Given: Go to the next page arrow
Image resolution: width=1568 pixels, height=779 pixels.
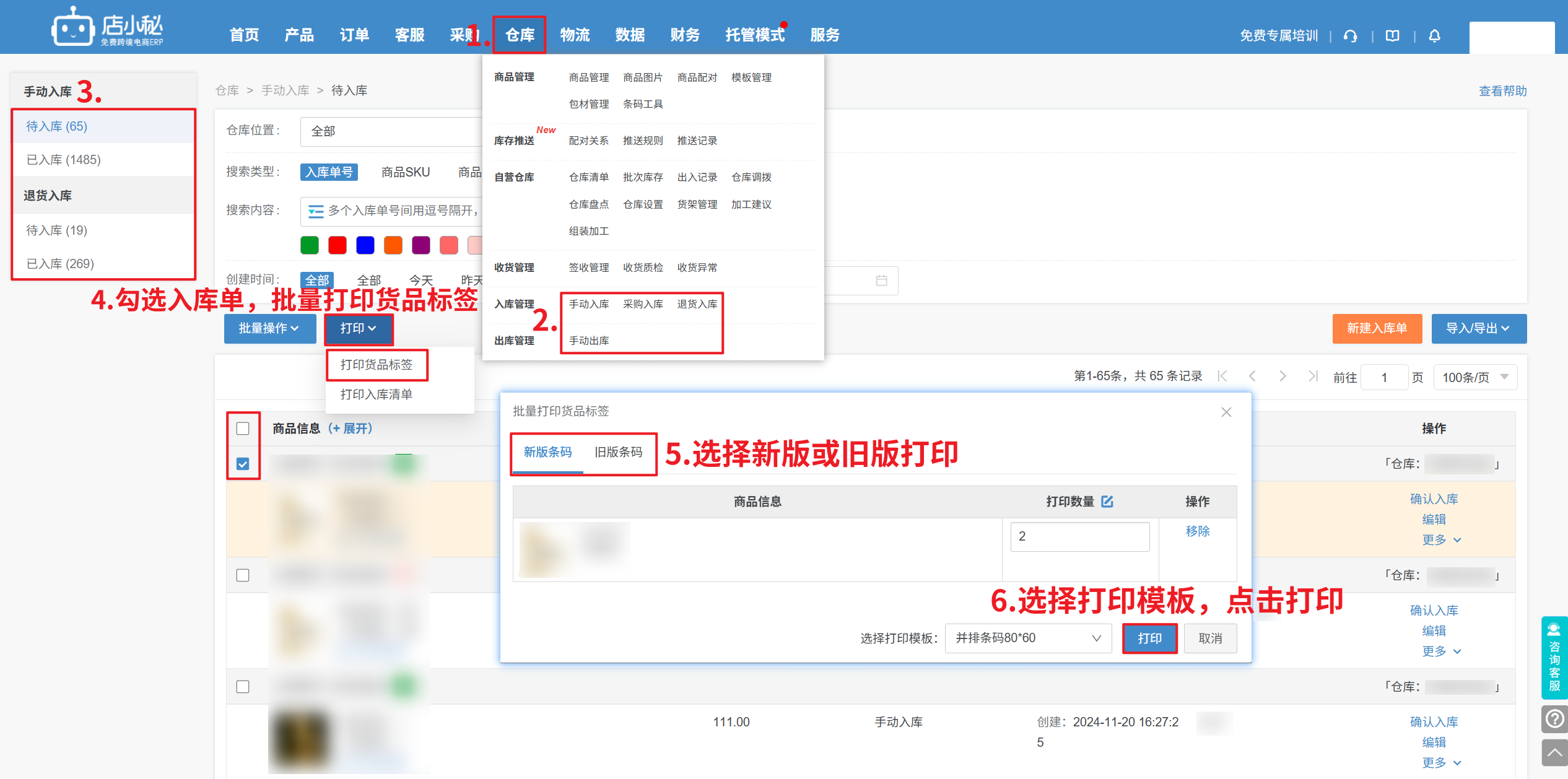Looking at the screenshot, I should (1283, 376).
